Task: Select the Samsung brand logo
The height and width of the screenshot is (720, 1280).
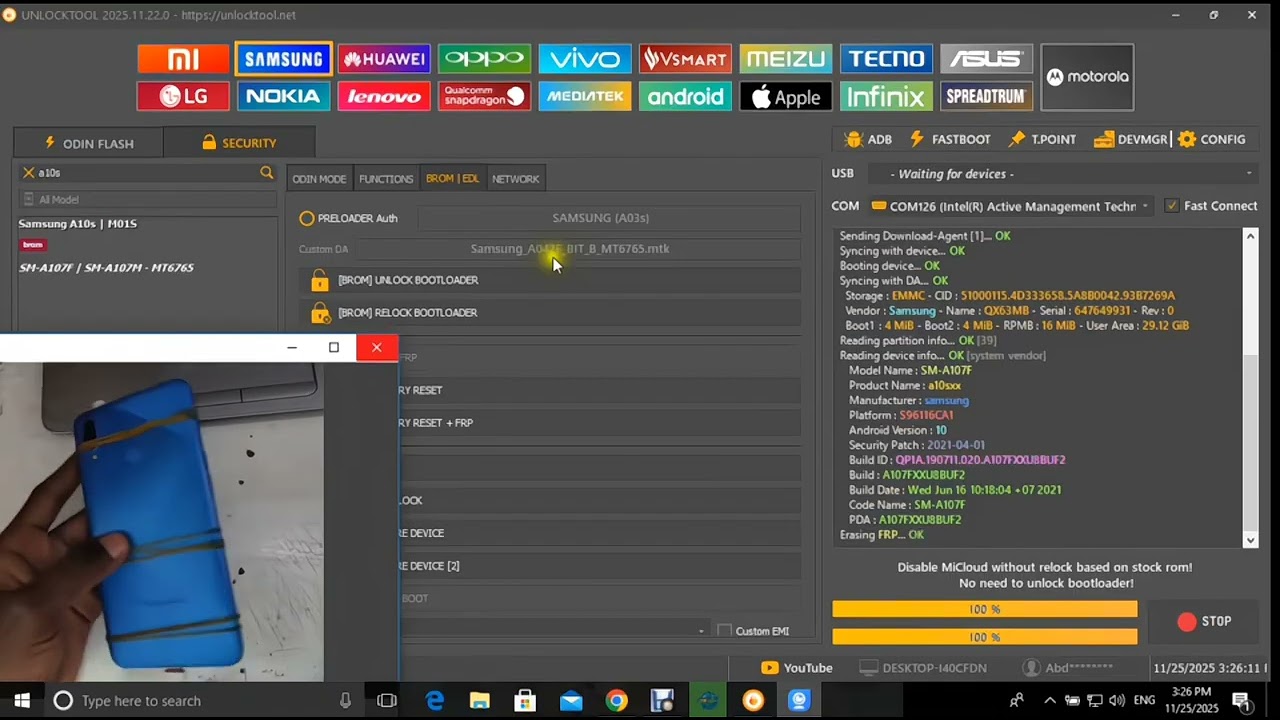Action: pos(284,59)
